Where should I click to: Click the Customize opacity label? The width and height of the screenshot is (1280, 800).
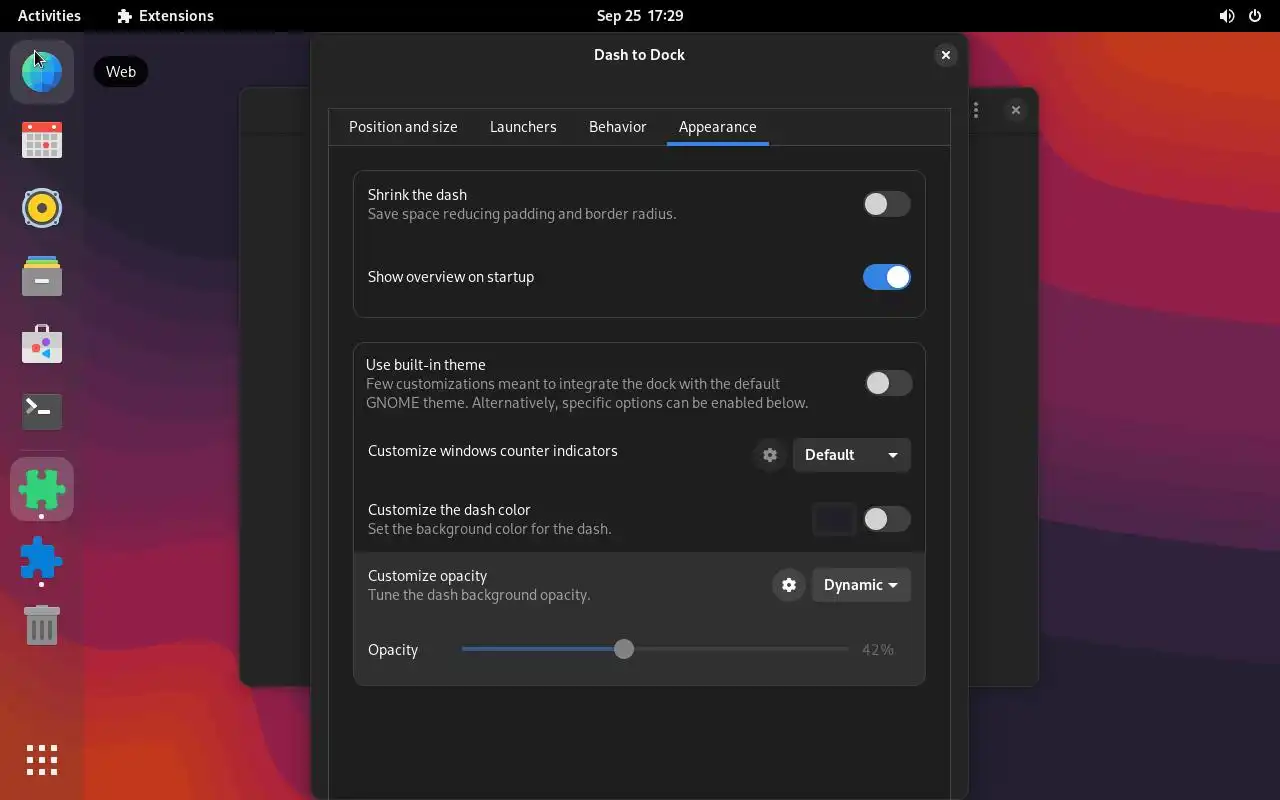(x=427, y=576)
